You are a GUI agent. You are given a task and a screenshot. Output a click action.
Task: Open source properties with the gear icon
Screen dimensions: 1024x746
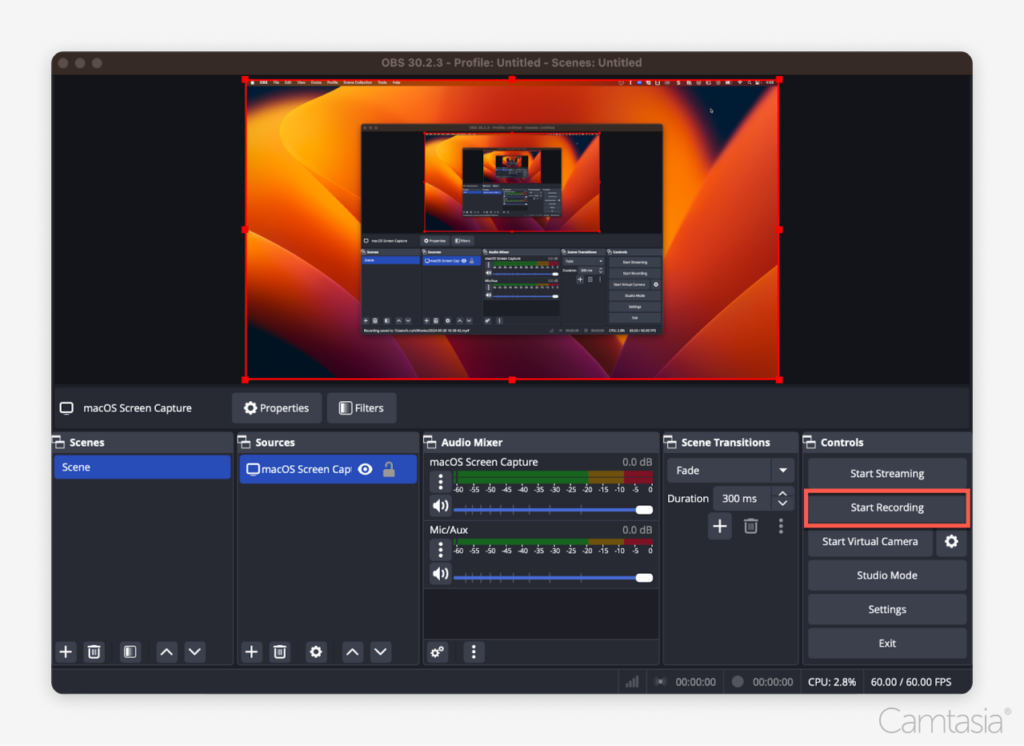tap(316, 652)
